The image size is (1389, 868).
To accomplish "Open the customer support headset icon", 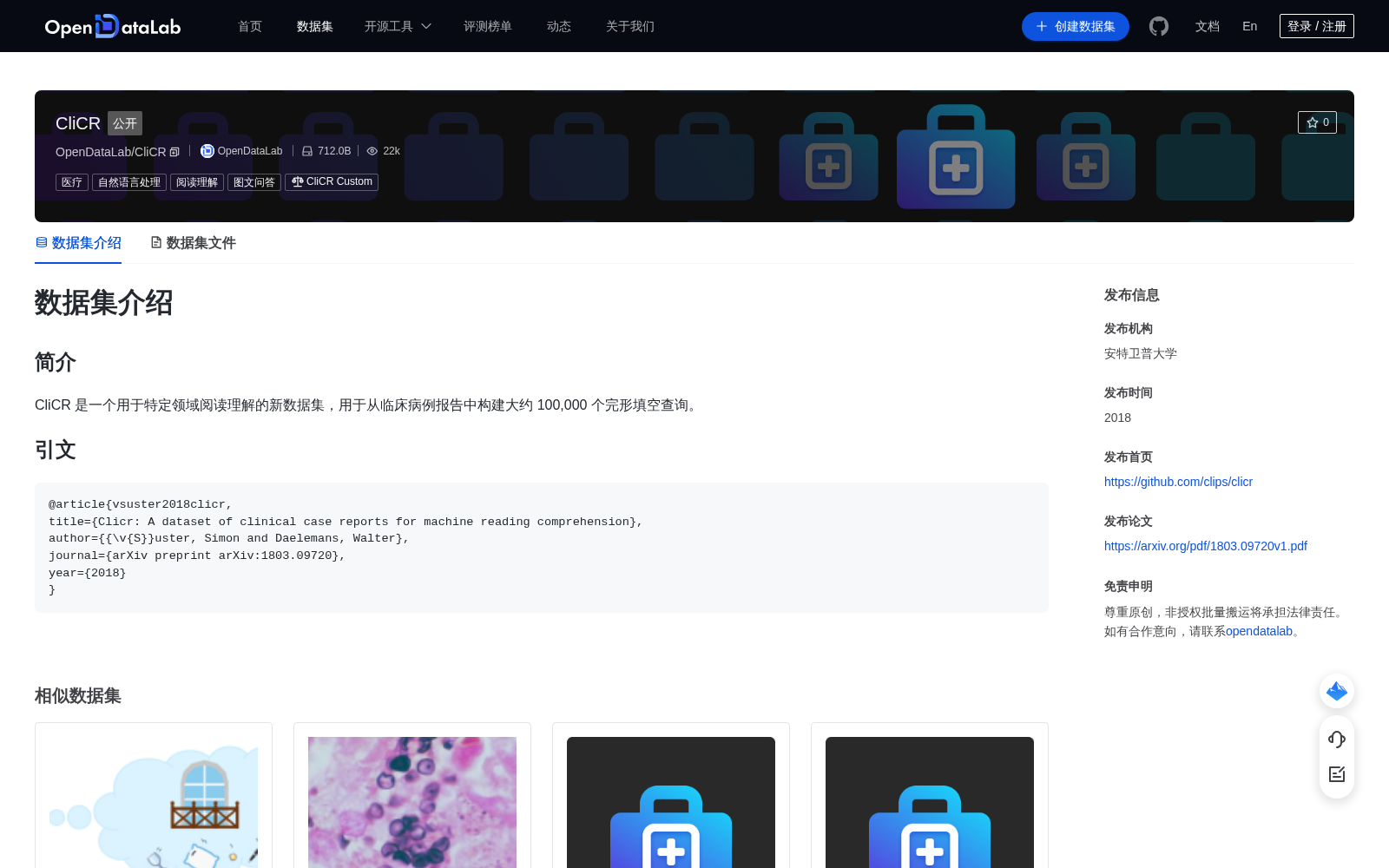I will [x=1337, y=740].
